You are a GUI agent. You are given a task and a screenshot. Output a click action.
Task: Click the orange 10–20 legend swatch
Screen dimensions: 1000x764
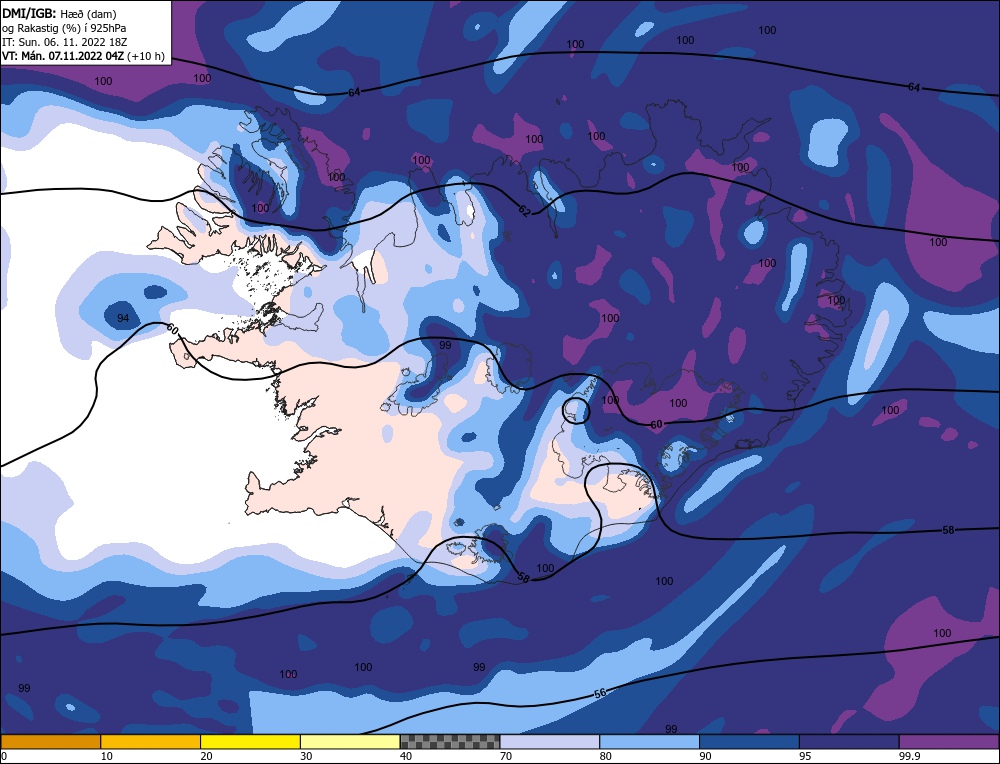tap(151, 741)
